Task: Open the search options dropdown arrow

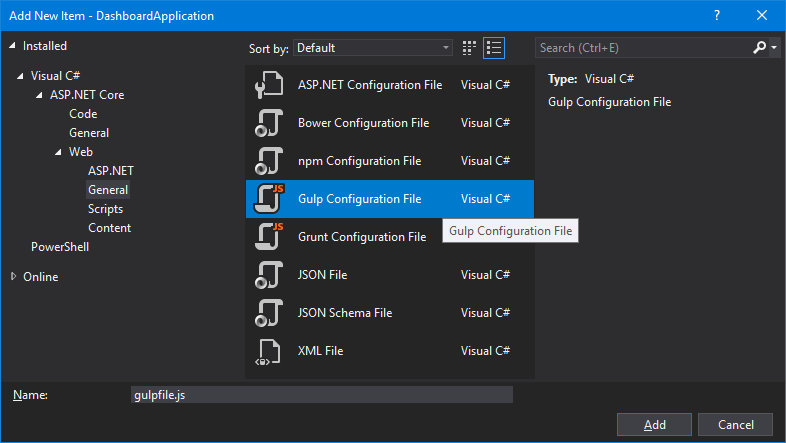Action: pos(774,48)
